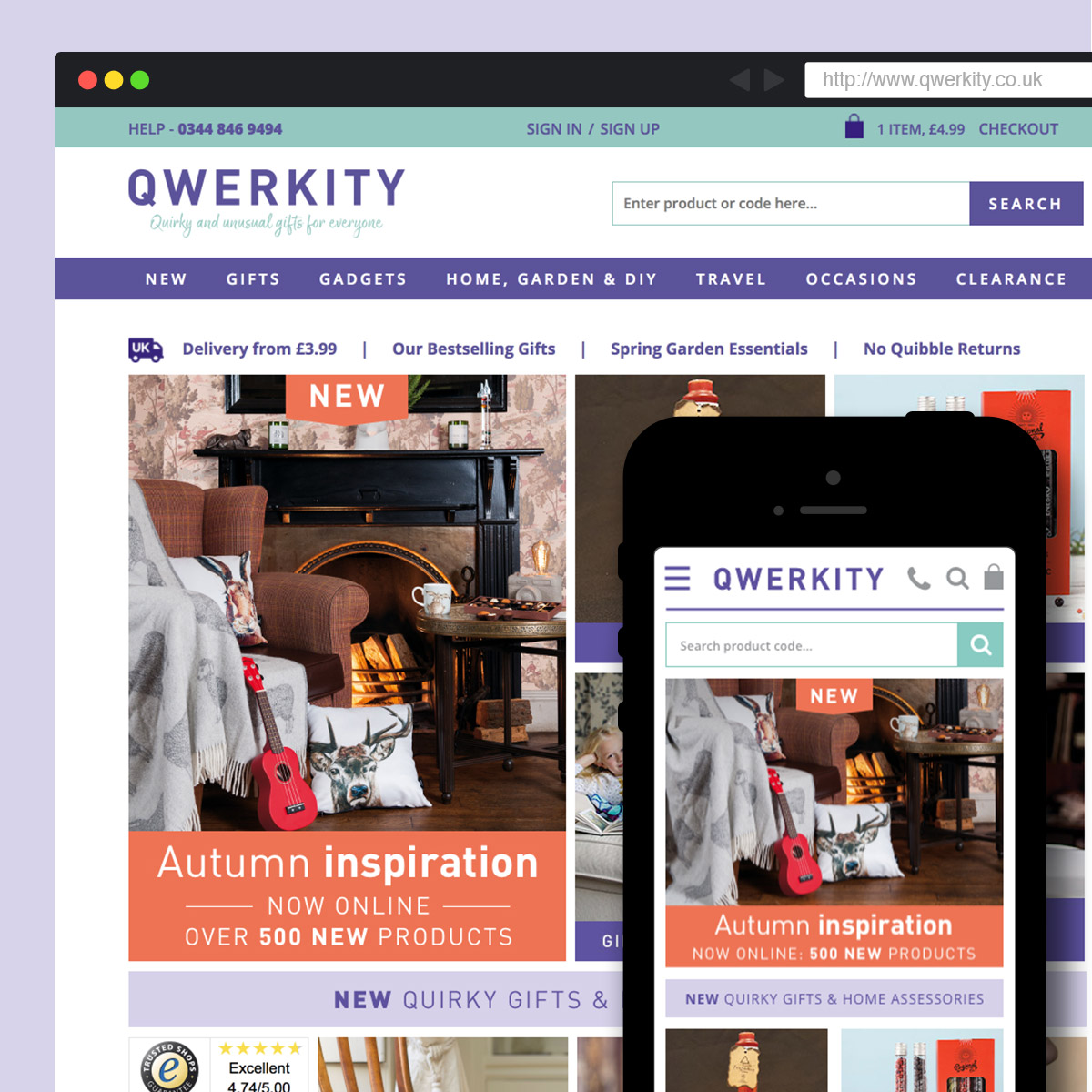Click the SIGN IN link
The width and height of the screenshot is (1092, 1092).
553,129
